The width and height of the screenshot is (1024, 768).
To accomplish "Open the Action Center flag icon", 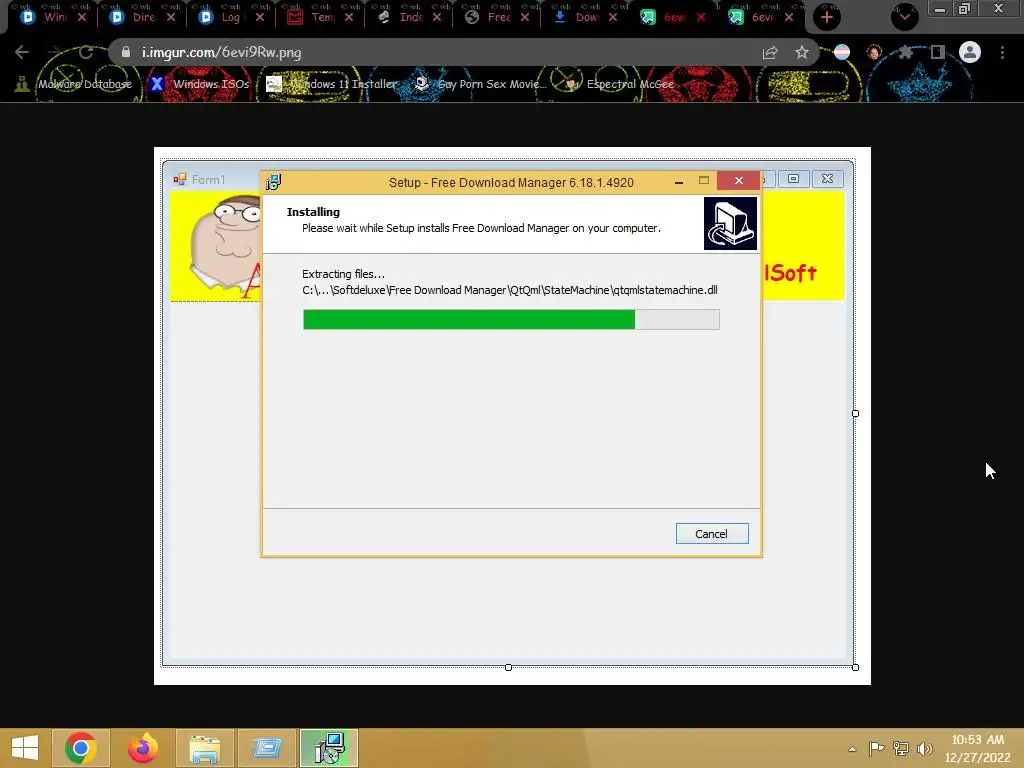I will [x=876, y=748].
